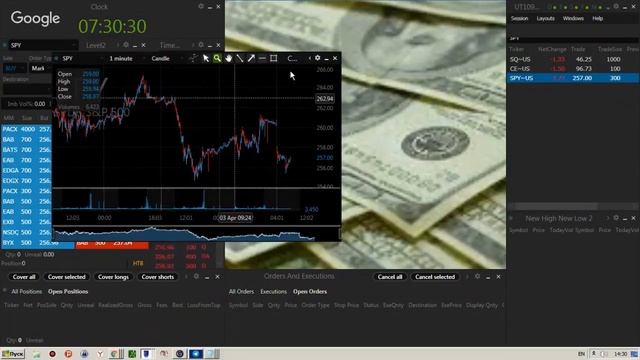Switch to Open Positions tab

pyautogui.click(x=68, y=291)
